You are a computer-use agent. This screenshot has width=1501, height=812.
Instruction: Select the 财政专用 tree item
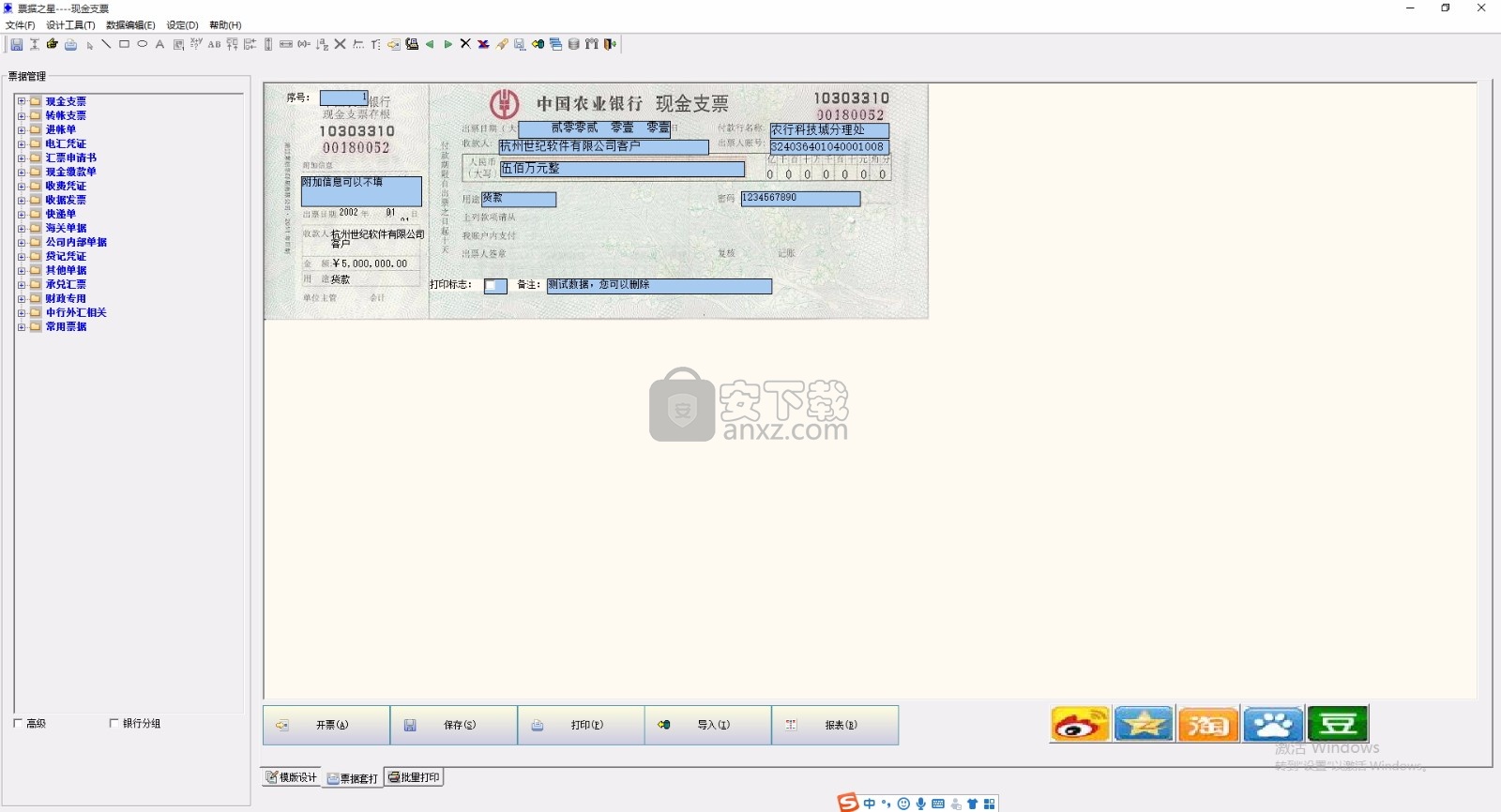click(66, 298)
